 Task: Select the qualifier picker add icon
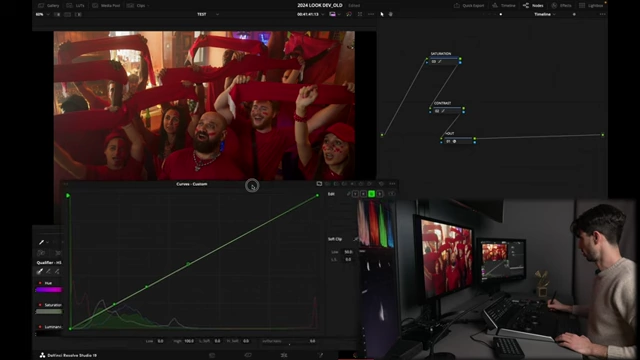pyautogui.click(x=57, y=271)
